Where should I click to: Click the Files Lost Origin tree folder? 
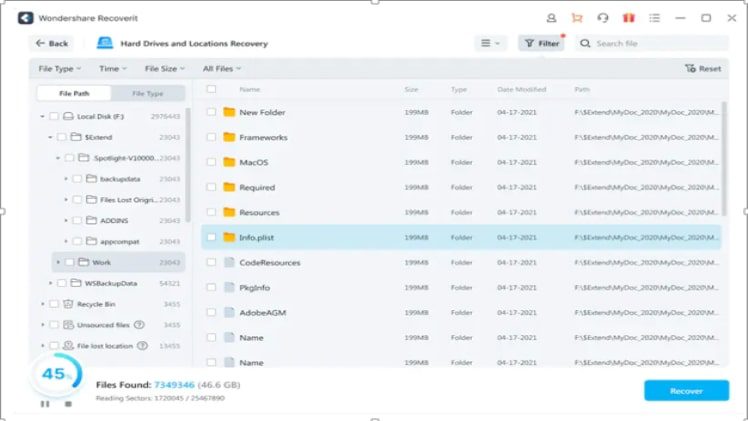click(x=127, y=200)
